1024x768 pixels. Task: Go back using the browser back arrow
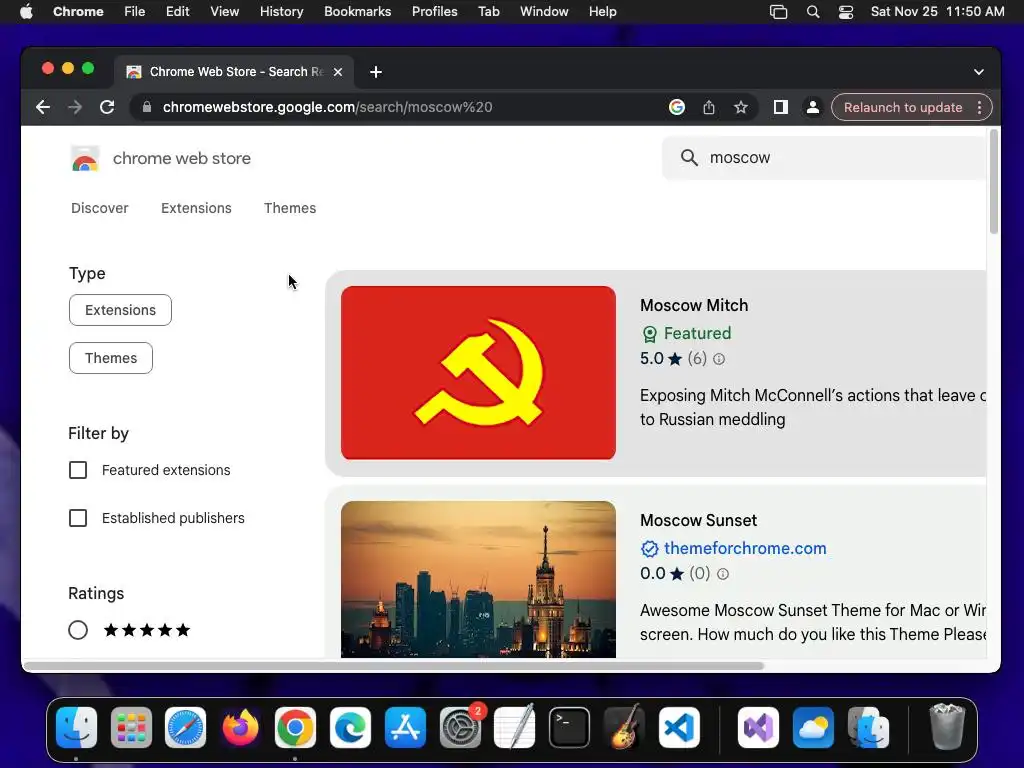click(43, 107)
